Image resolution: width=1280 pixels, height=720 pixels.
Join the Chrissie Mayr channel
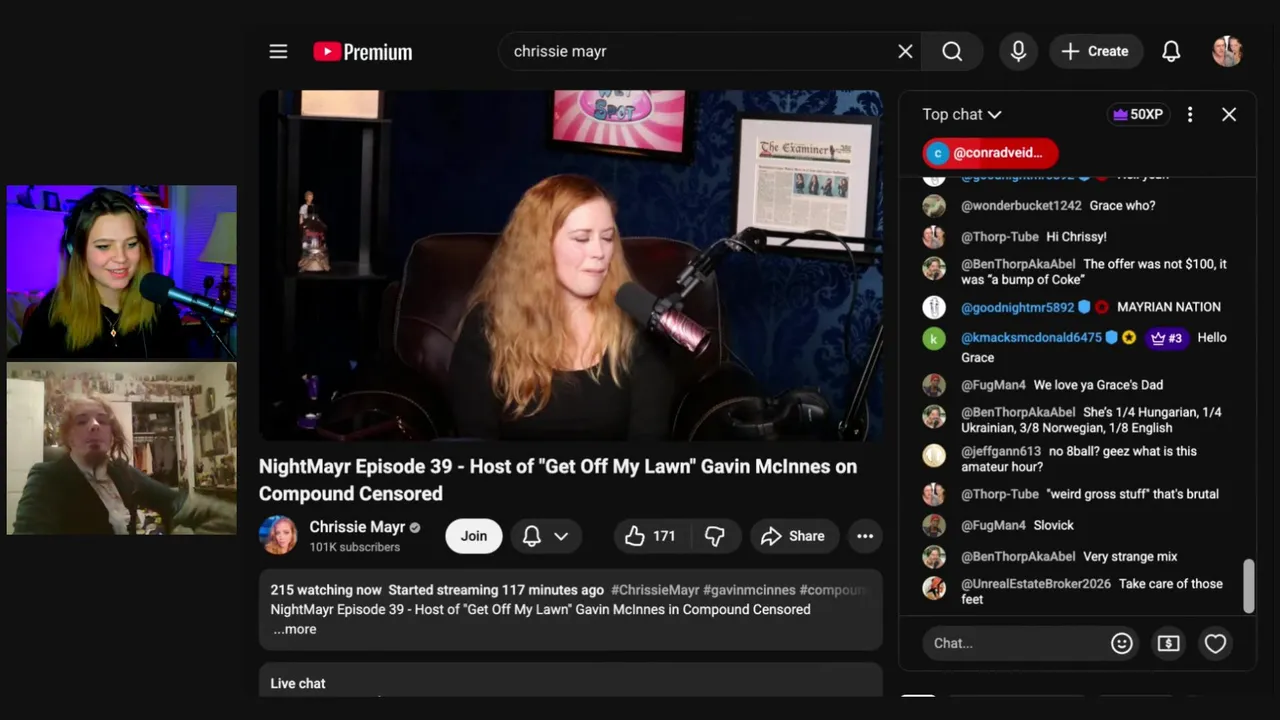[474, 536]
